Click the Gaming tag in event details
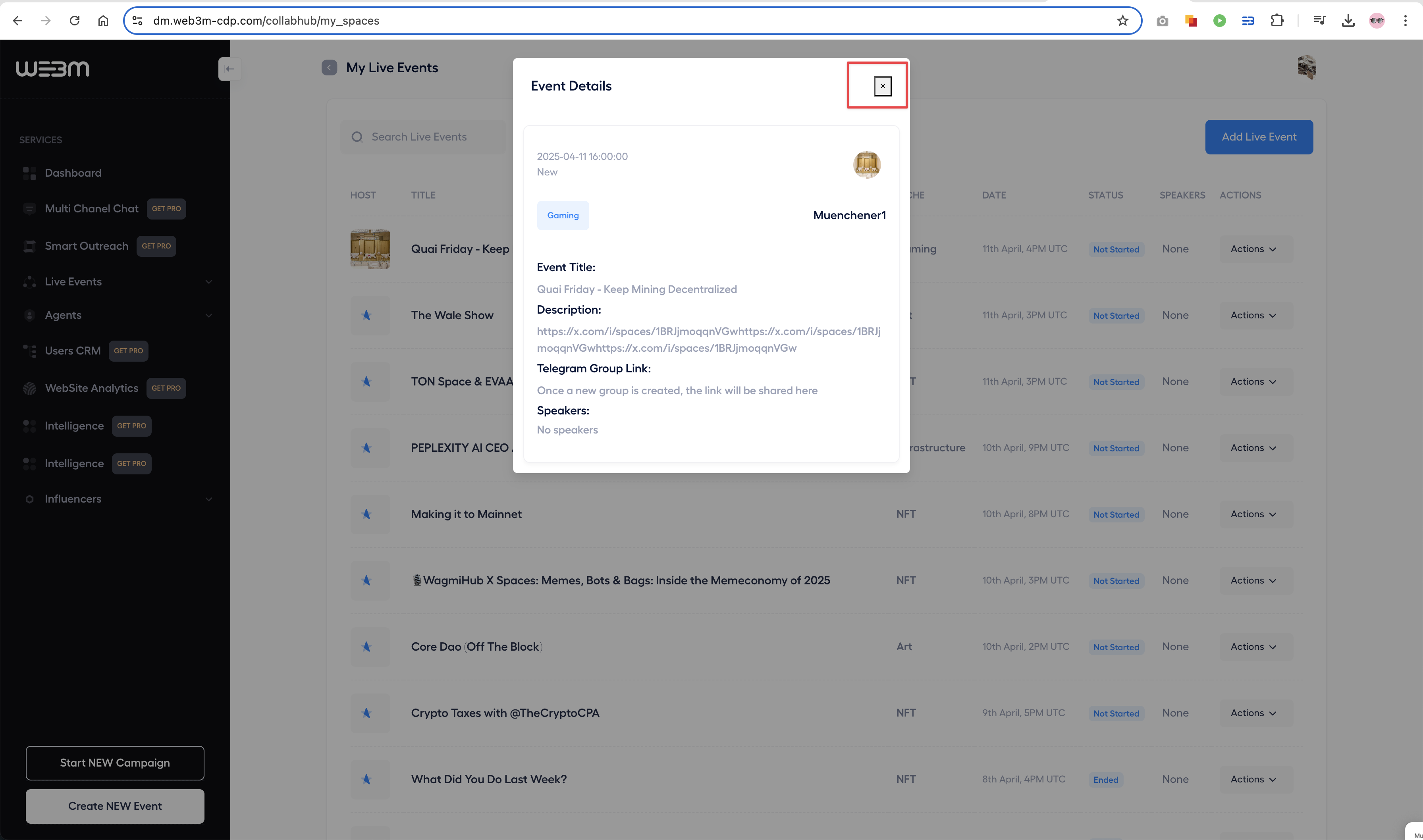The height and width of the screenshot is (840, 1423). [563, 216]
